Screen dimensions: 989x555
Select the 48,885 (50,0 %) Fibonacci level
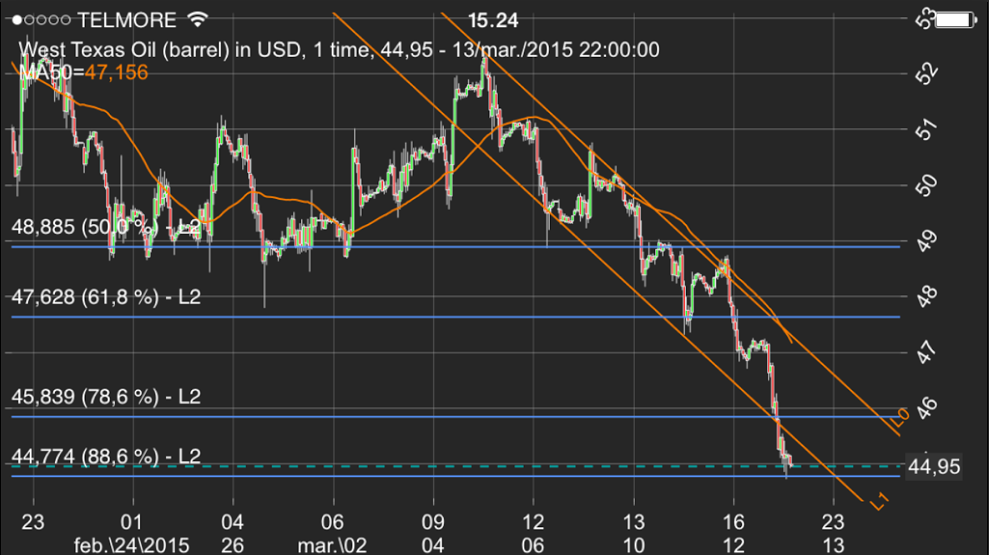(x=106, y=227)
